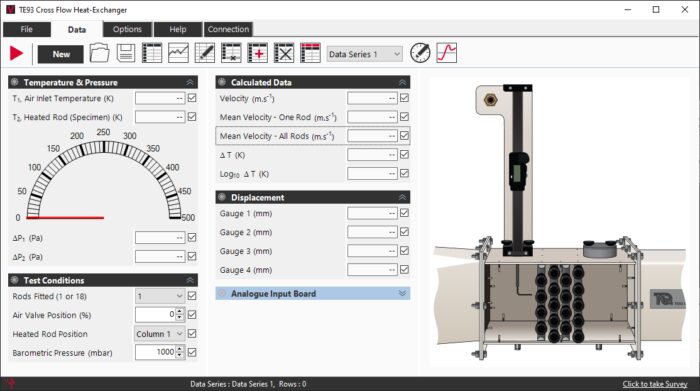Open the Connection tab

(x=228, y=29)
